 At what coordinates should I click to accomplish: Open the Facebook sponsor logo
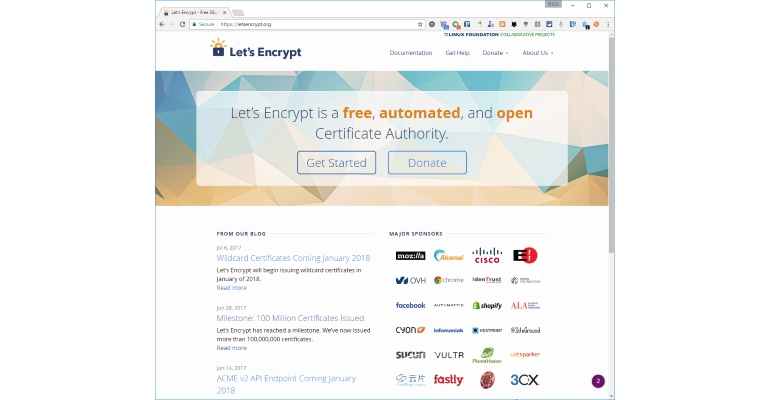pyautogui.click(x=411, y=305)
